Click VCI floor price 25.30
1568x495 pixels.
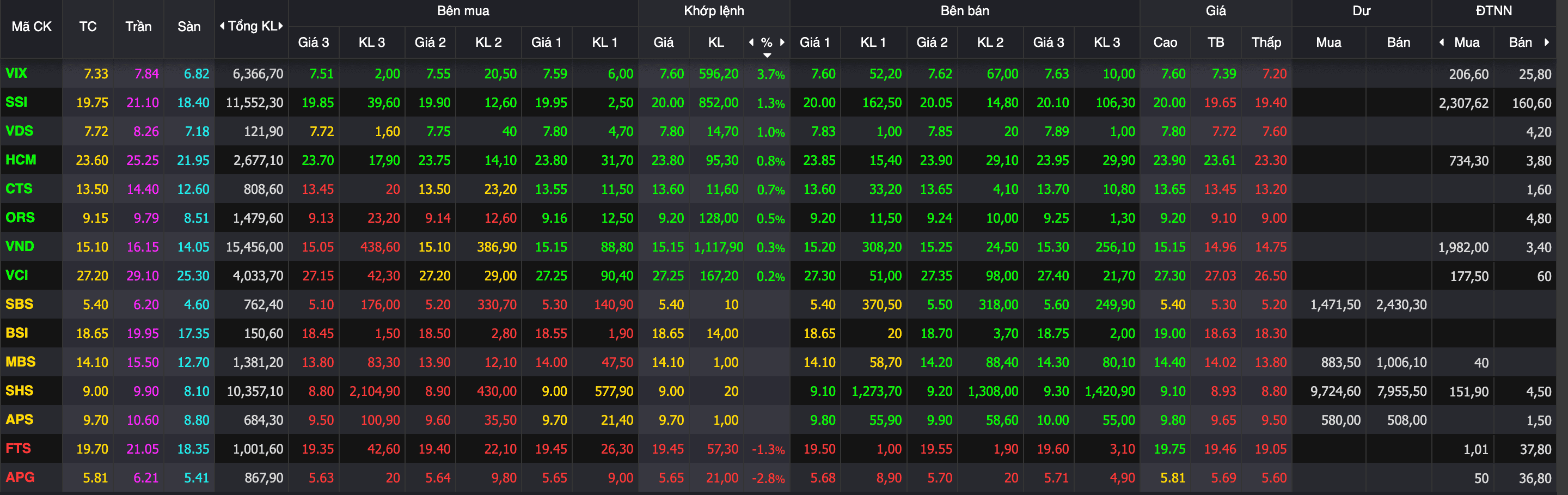tap(193, 276)
